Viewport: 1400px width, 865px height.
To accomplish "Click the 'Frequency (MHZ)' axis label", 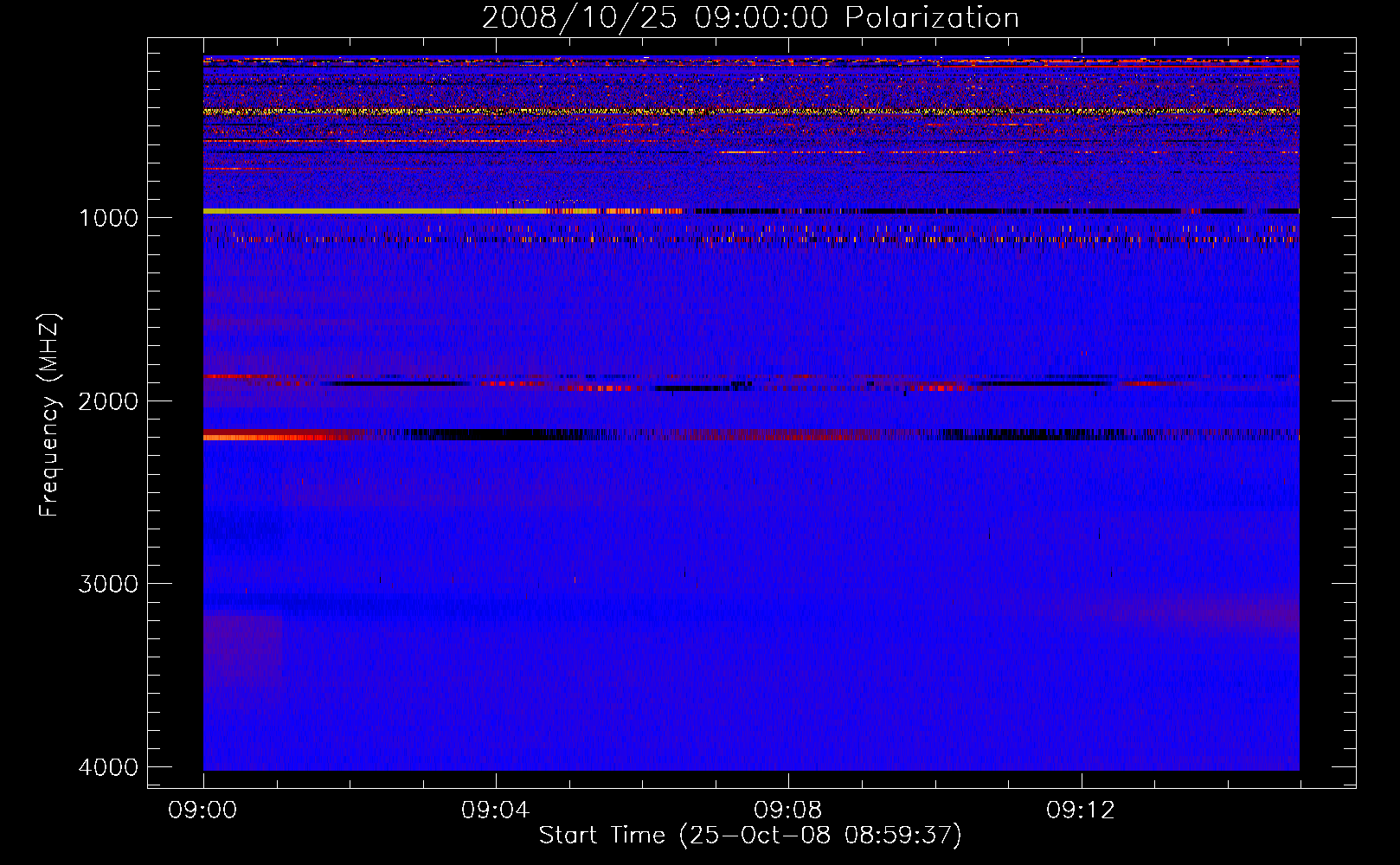I will point(49,415).
